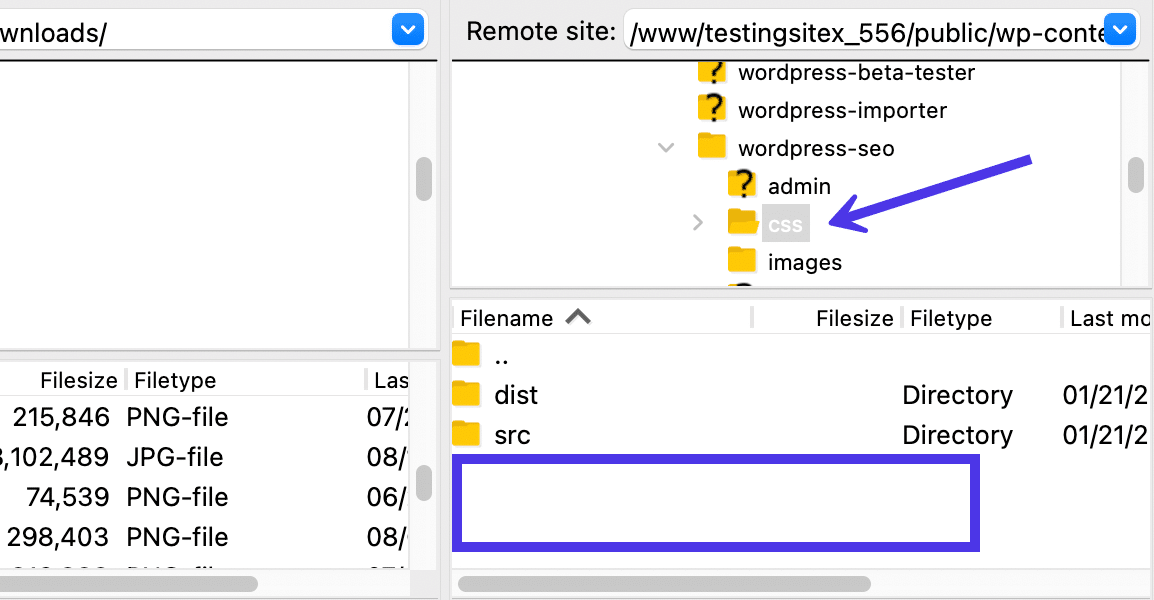Screen dimensions: 1154x600
Task: Click the remote tree vertical scrollbar
Action: 1136,175
